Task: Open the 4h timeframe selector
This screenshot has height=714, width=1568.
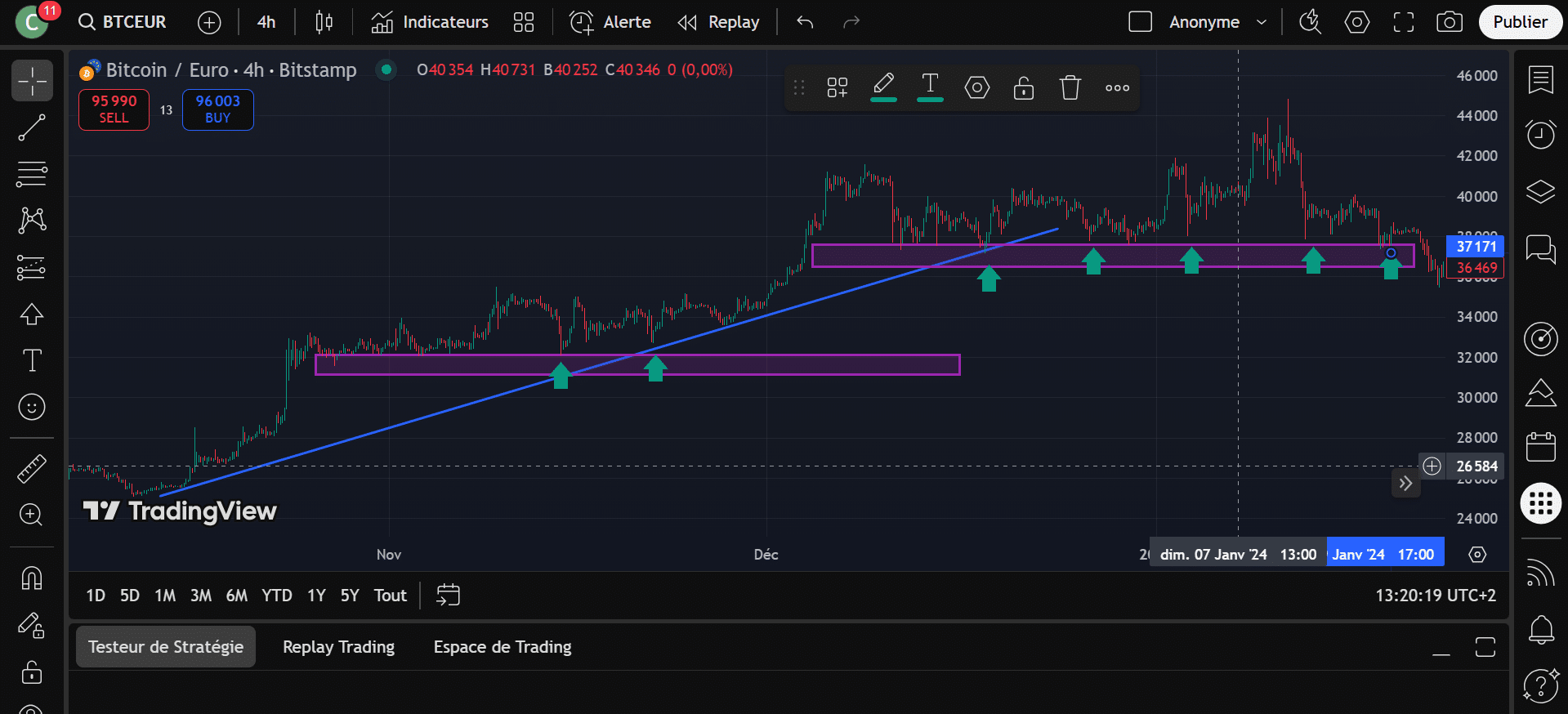Action: tap(266, 22)
